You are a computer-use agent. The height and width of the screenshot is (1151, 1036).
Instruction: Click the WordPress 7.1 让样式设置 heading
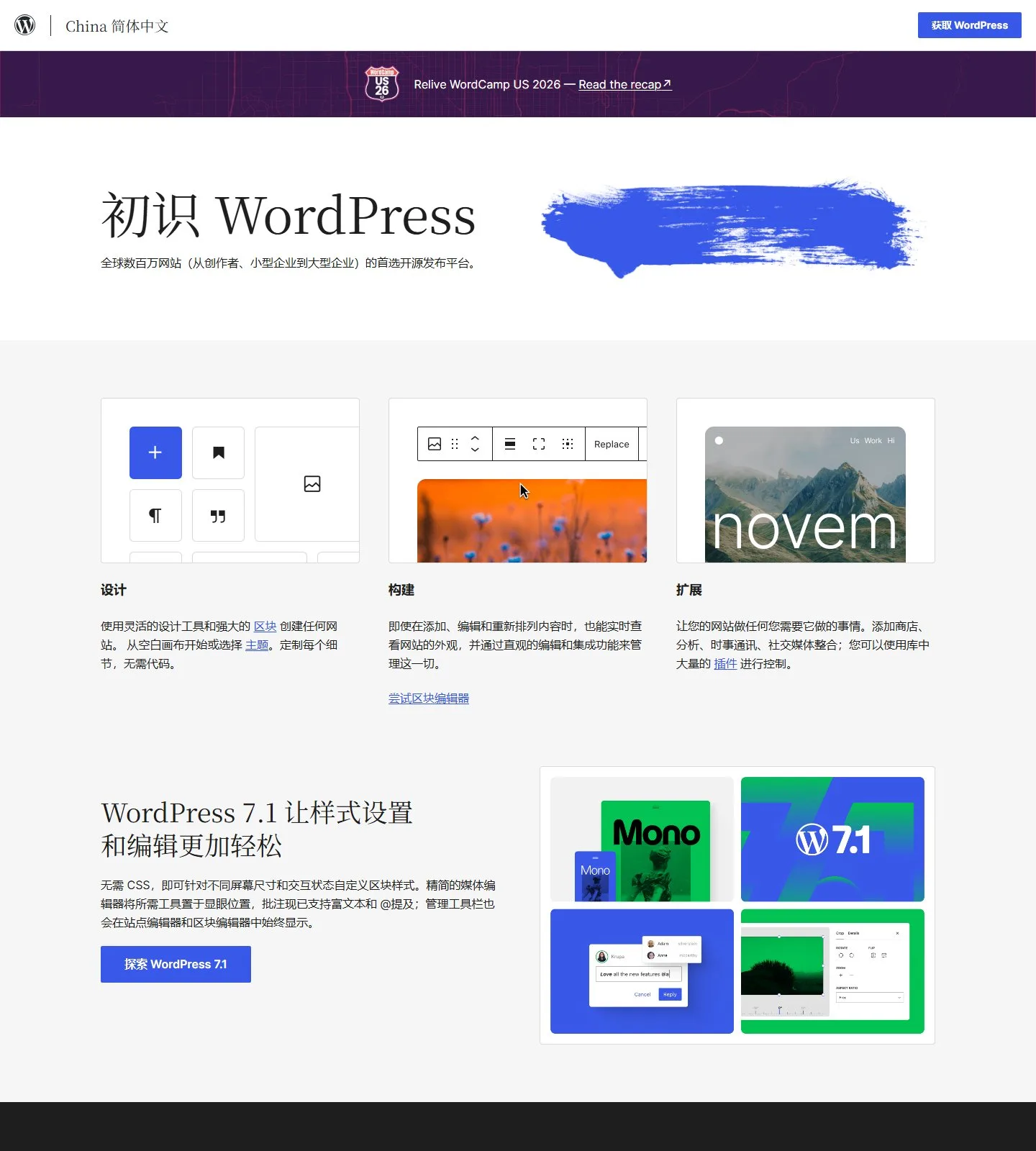pos(258,829)
